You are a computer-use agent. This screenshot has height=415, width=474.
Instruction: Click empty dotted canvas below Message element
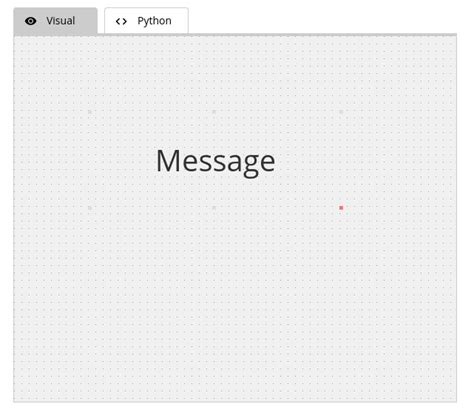233,300
